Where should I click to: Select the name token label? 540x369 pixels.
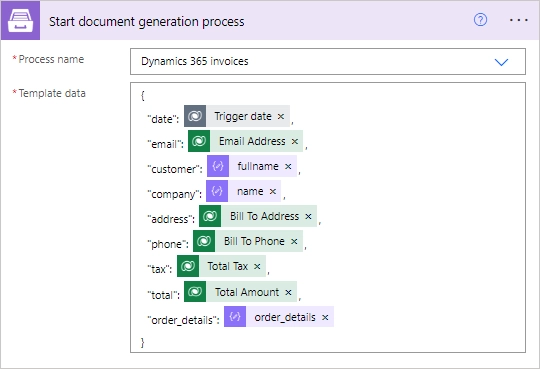point(250,191)
